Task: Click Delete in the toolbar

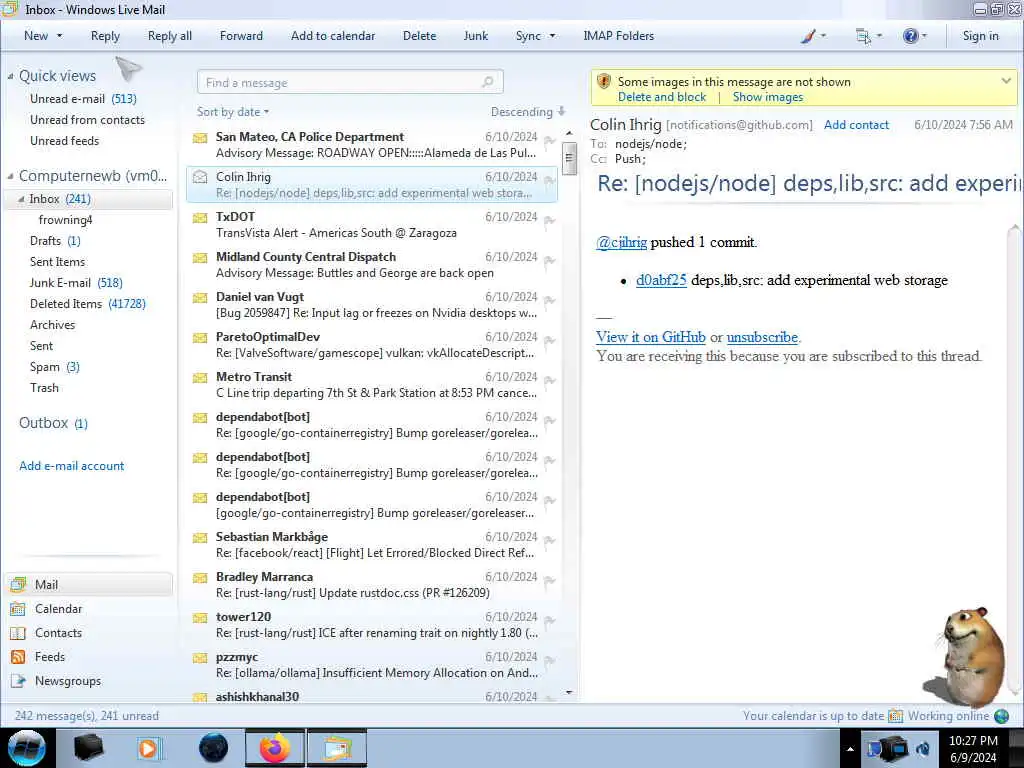Action: tap(419, 36)
